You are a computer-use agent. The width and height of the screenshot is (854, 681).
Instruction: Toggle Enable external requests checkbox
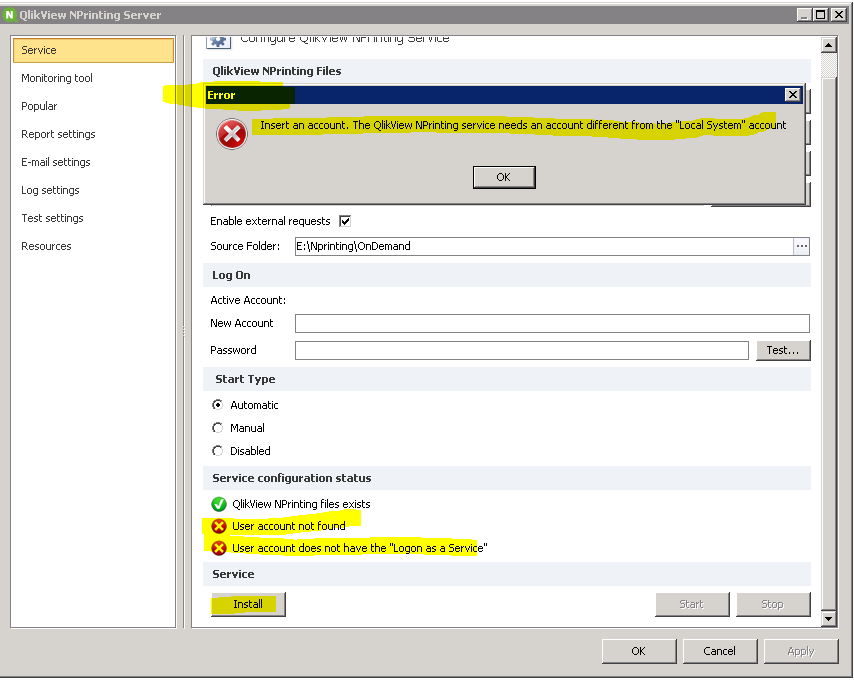tap(345, 221)
